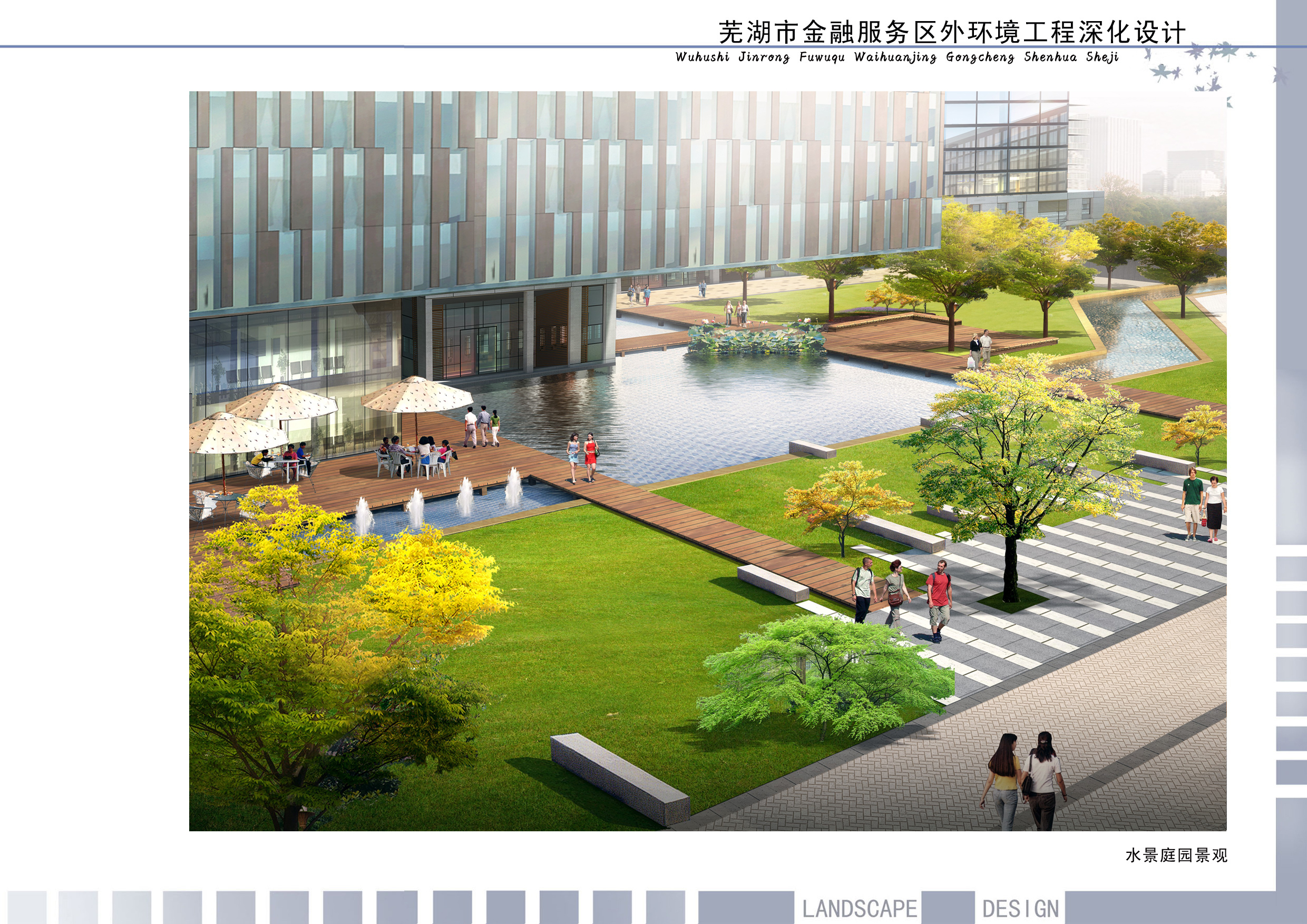The width and height of the screenshot is (1307, 924).
Task: Click the 水景庭园景观 caption text
Action: 1176,856
